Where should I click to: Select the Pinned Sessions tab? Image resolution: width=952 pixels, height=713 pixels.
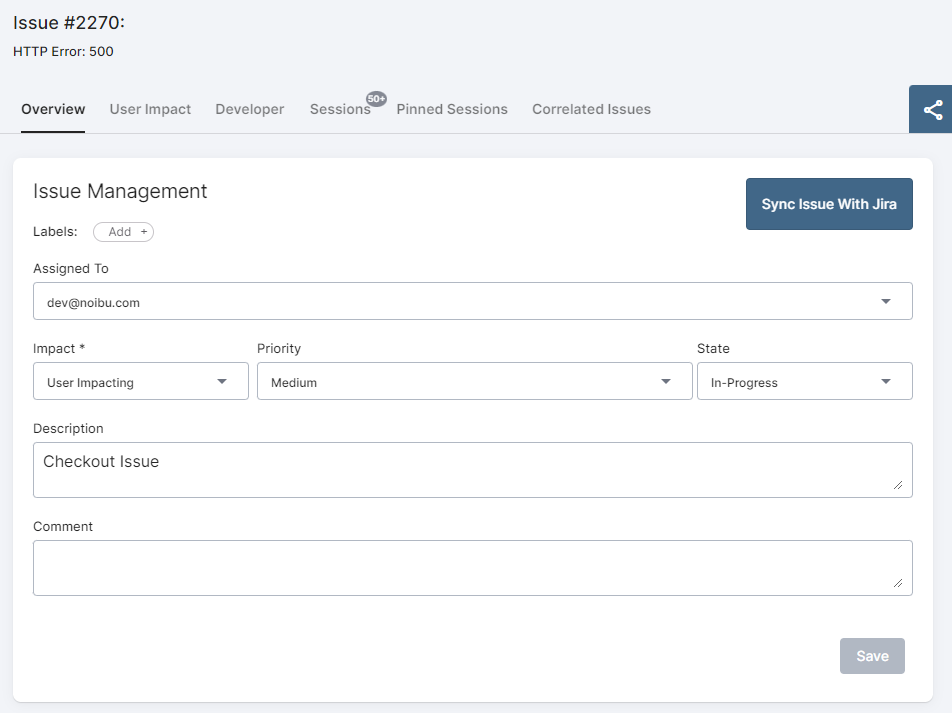pos(452,109)
